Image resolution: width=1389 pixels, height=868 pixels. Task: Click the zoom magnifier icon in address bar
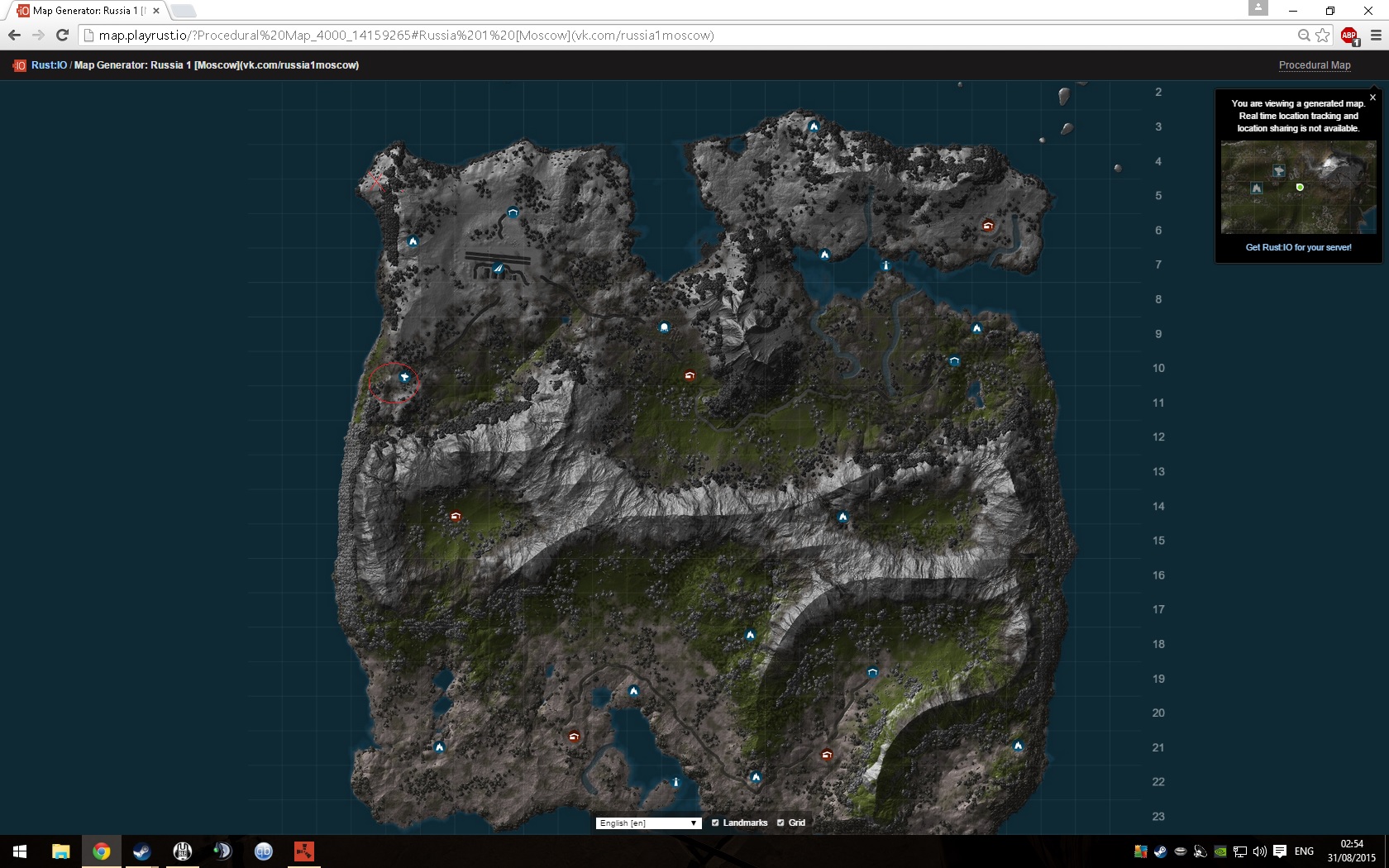pyautogui.click(x=1304, y=36)
